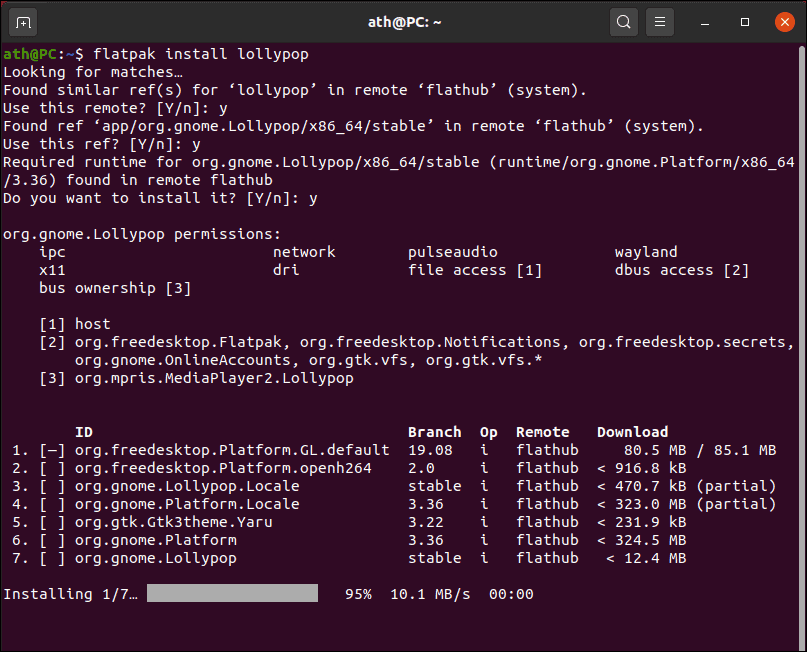Maximize the terminal window
This screenshot has height=652, width=807.
click(x=745, y=22)
